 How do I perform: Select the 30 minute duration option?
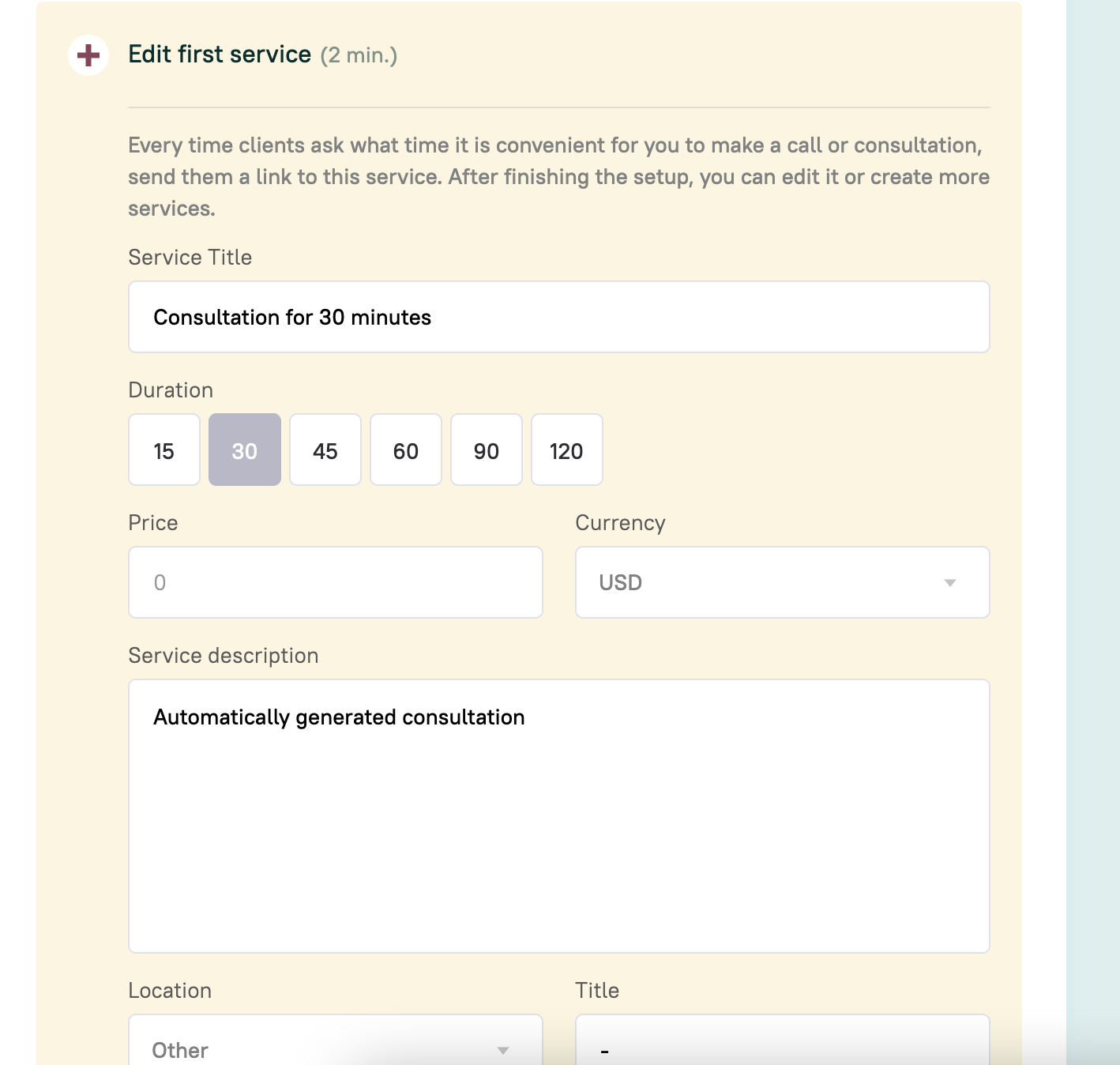[x=245, y=450]
